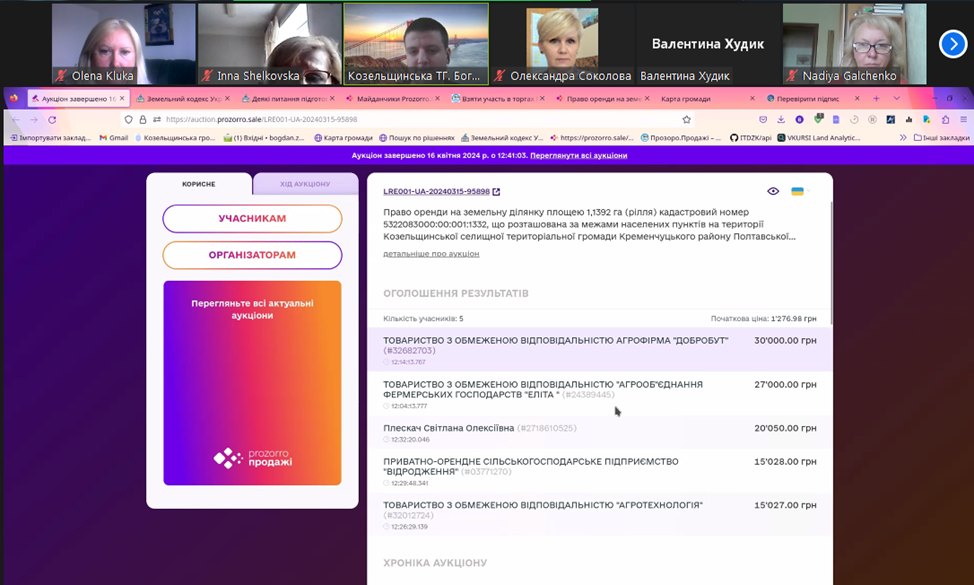Click the 'АГРОТЕХНОЛОГІЯ' participant row
This screenshot has height=585, width=974.
(x=599, y=515)
